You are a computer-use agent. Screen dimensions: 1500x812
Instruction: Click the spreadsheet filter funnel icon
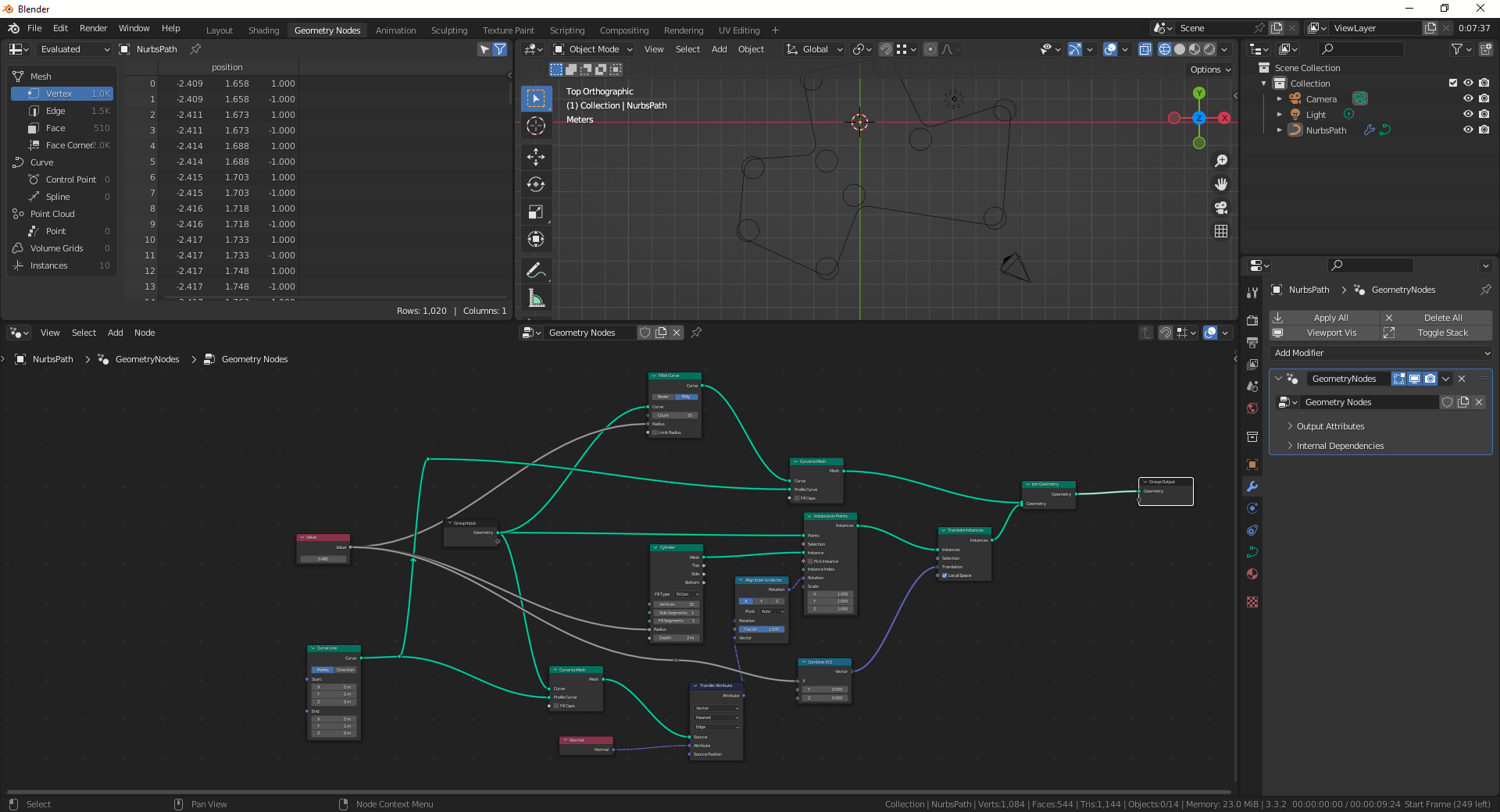click(x=500, y=49)
